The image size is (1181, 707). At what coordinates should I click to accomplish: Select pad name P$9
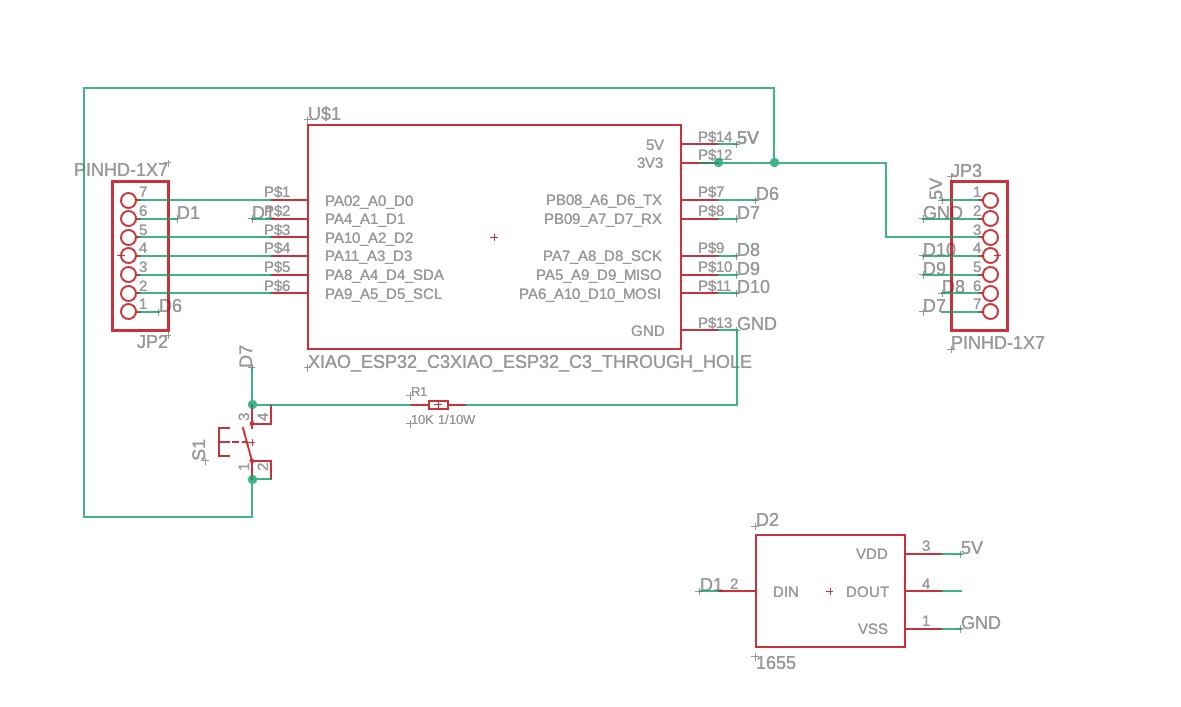pyautogui.click(x=711, y=248)
